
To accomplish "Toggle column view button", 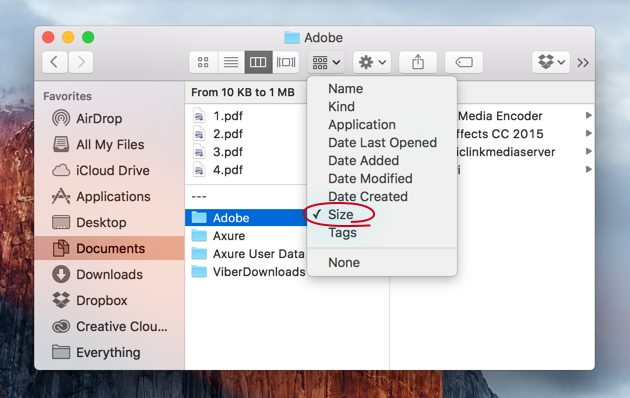I will pyautogui.click(x=258, y=62).
